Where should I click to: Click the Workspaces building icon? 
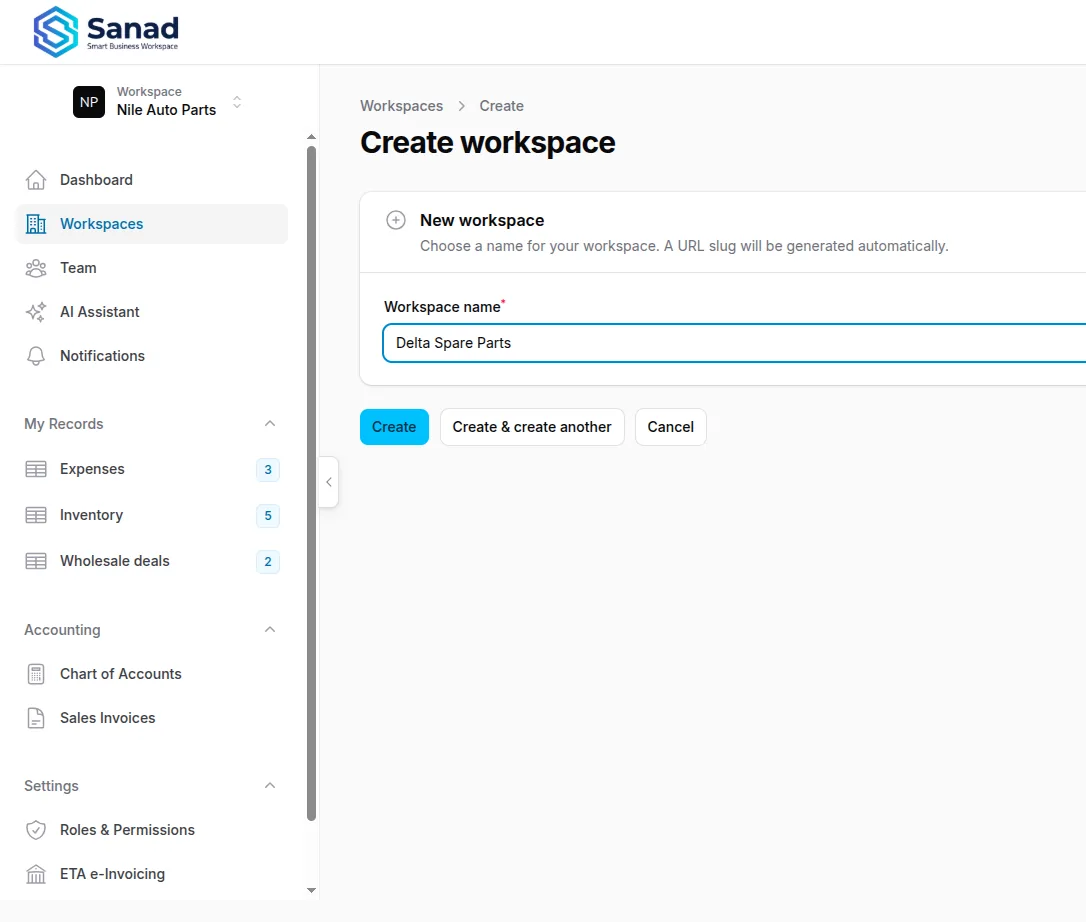[36, 224]
